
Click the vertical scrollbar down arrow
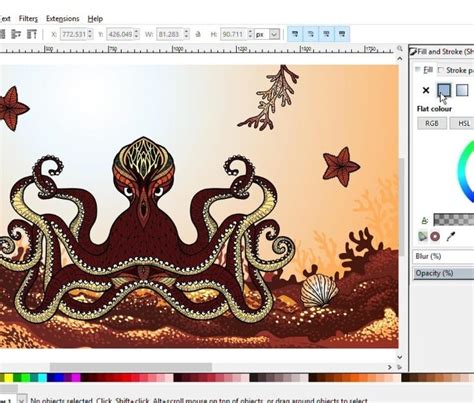[x=400, y=357]
